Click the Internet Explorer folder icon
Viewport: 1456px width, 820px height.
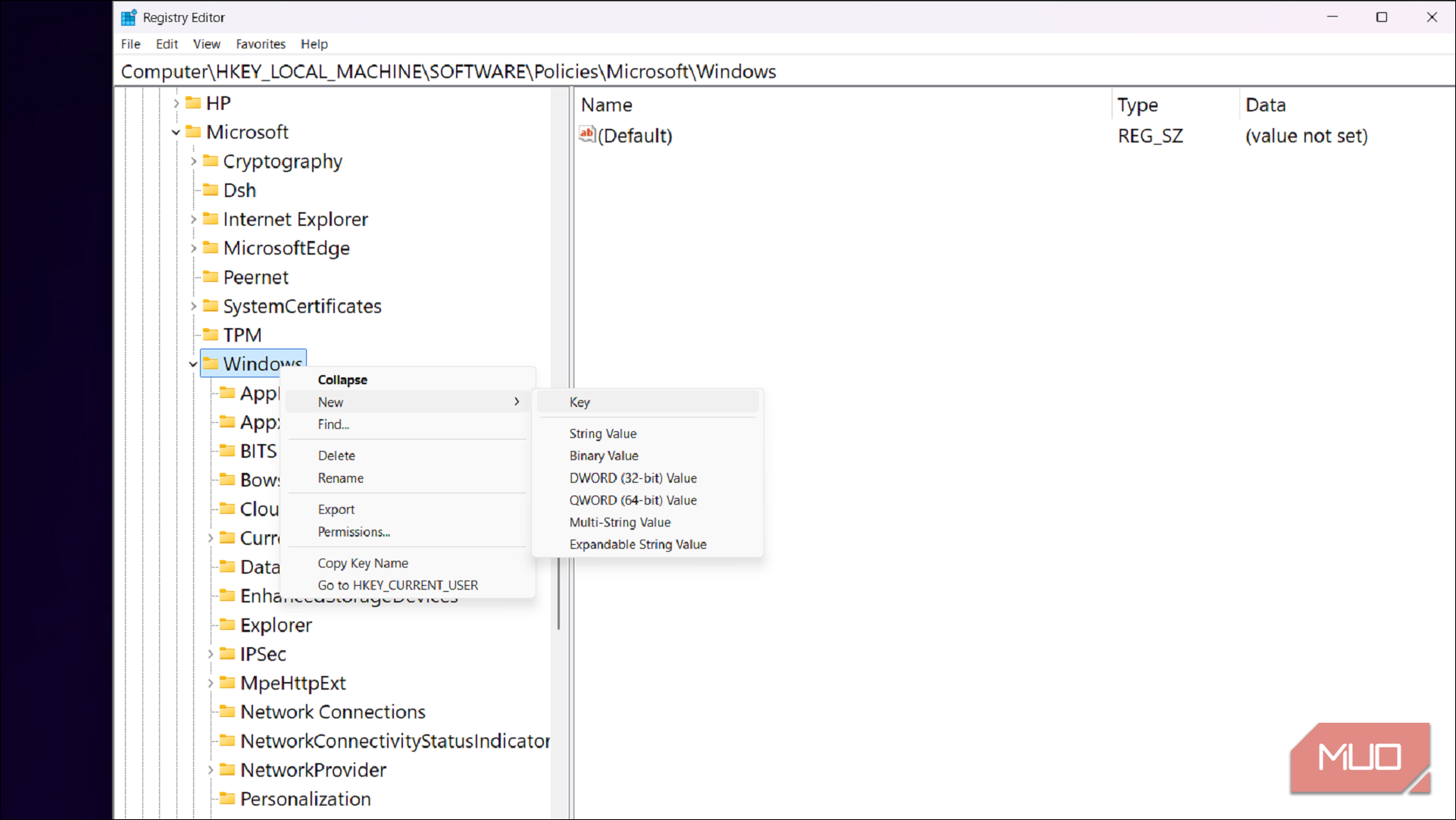[211, 218]
